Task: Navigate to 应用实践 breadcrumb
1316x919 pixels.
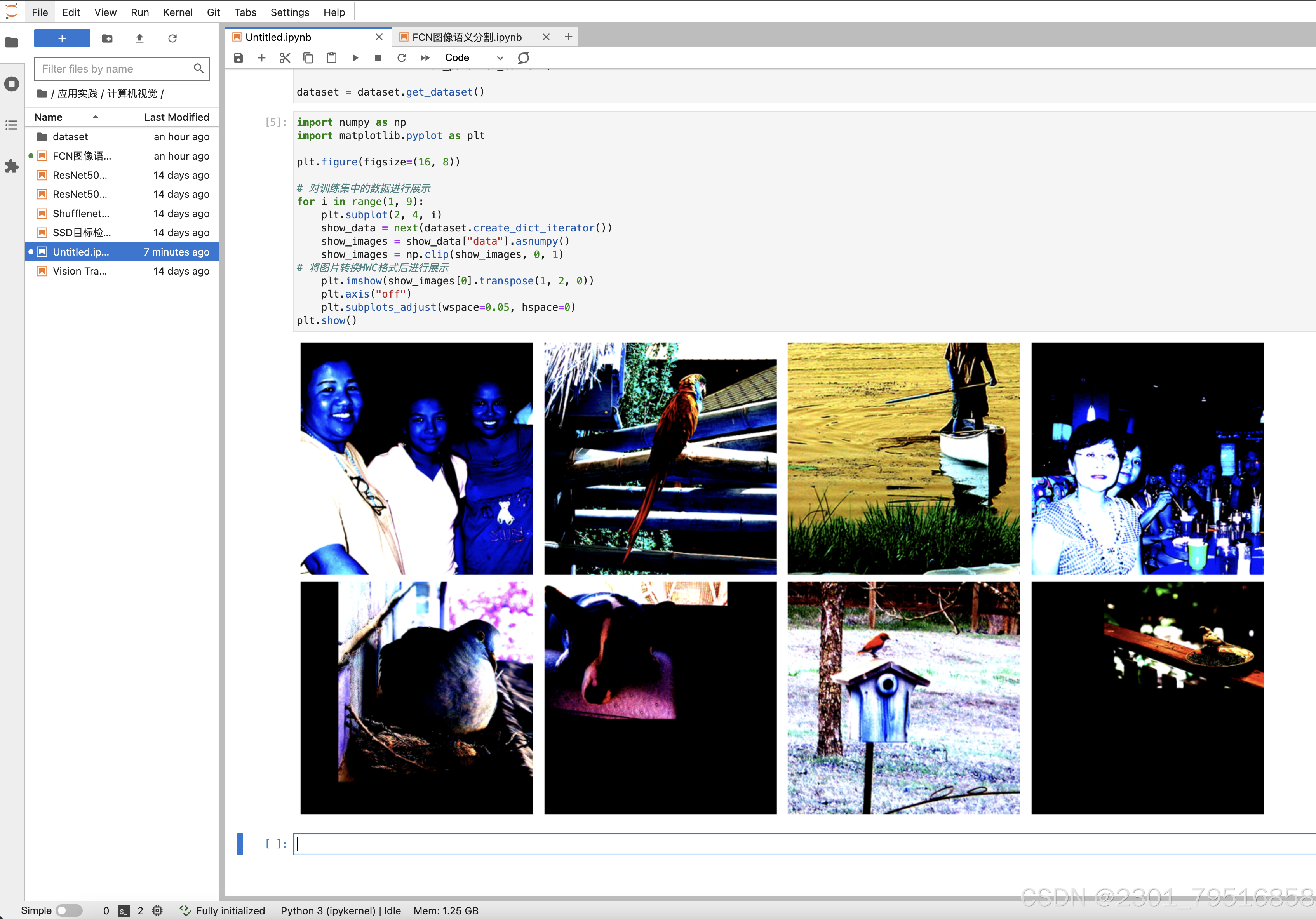Action: [x=77, y=94]
